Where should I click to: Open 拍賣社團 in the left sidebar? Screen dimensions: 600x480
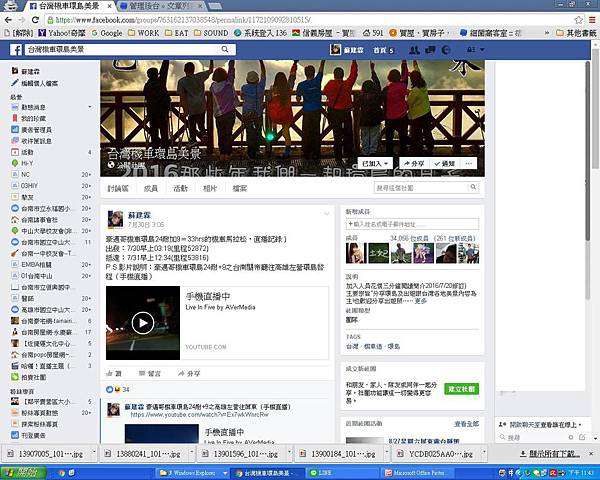pyautogui.click(x=29, y=377)
